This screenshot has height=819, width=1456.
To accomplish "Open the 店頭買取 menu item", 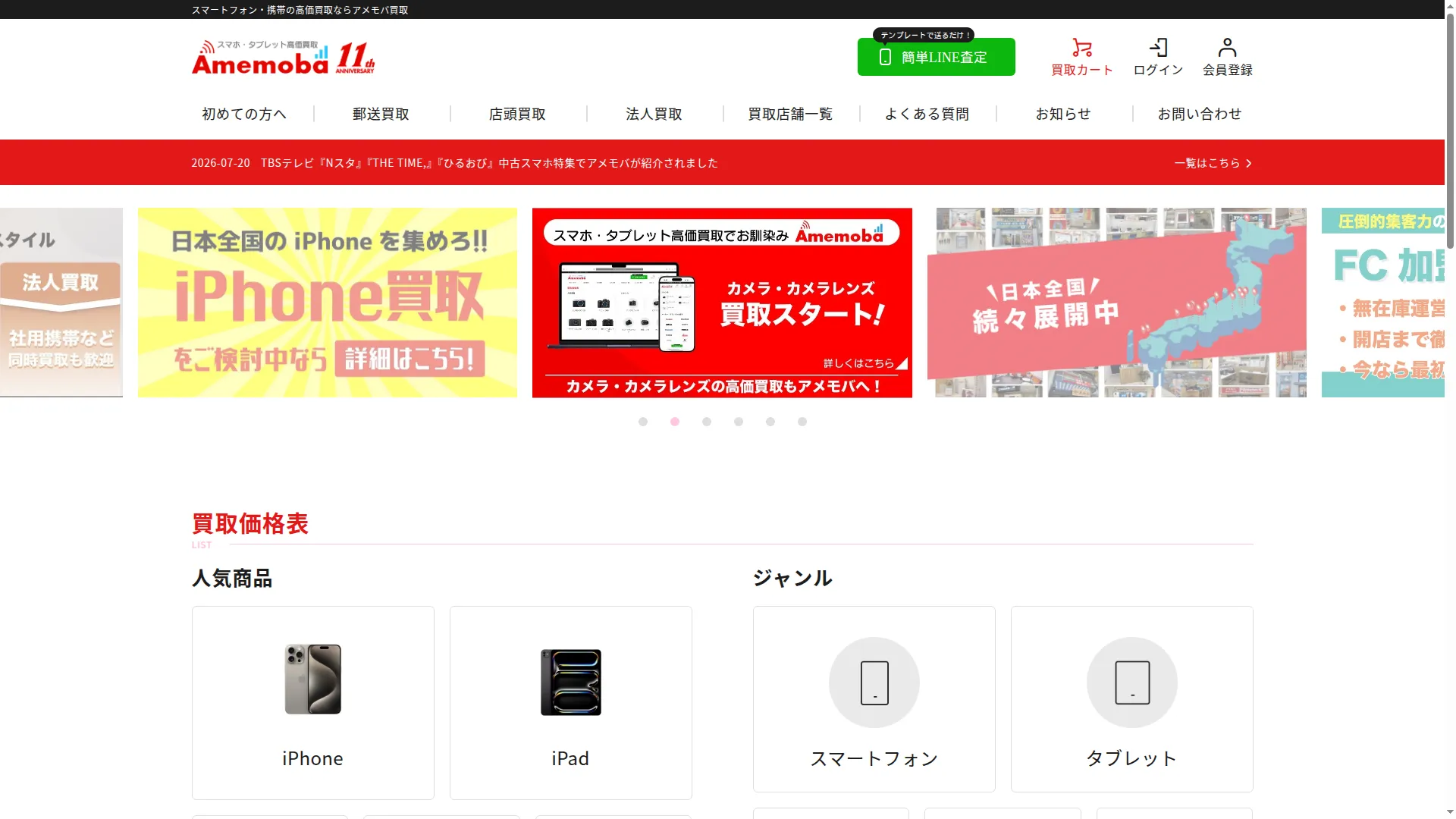I will click(517, 114).
